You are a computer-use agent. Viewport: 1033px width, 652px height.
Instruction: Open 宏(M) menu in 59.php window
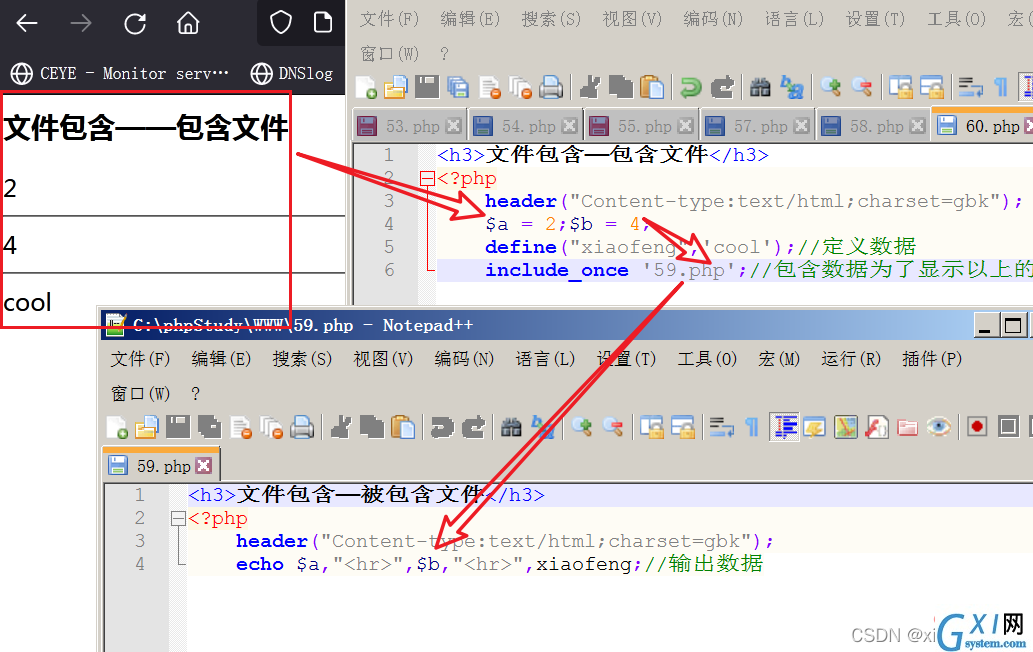(779, 359)
